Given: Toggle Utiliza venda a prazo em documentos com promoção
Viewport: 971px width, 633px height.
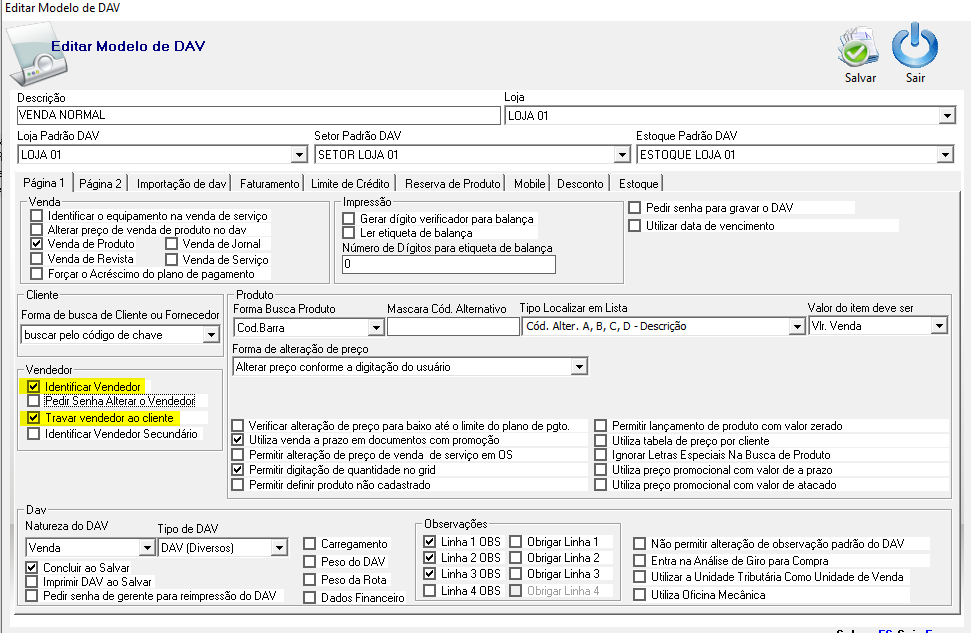Looking at the screenshot, I should (x=238, y=440).
